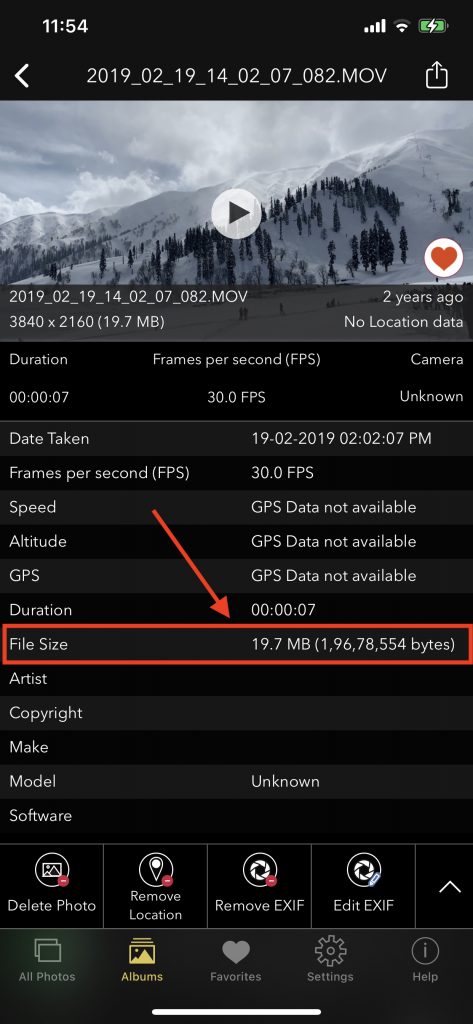Tap the Delete Photo icon
This screenshot has height=1024, width=473.
point(52,870)
